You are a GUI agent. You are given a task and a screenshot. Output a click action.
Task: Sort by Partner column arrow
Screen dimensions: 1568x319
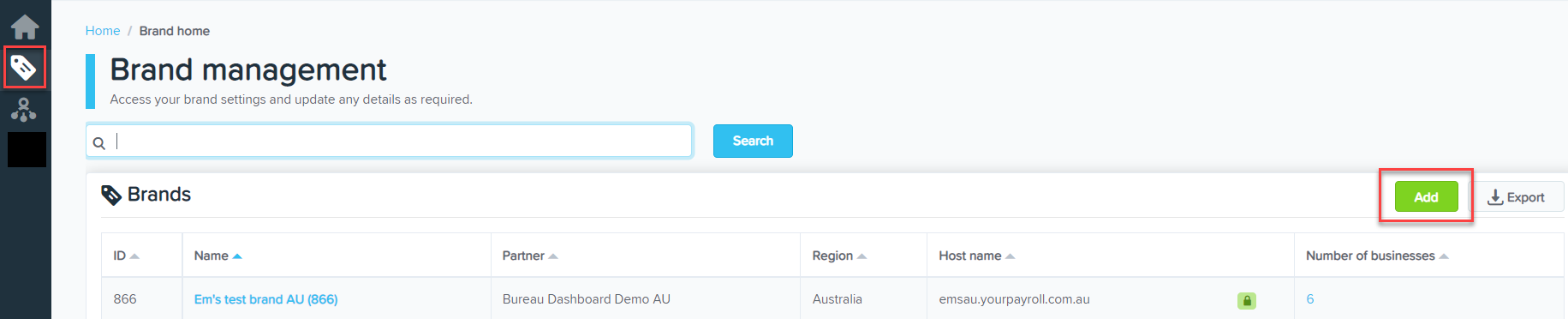(553, 256)
